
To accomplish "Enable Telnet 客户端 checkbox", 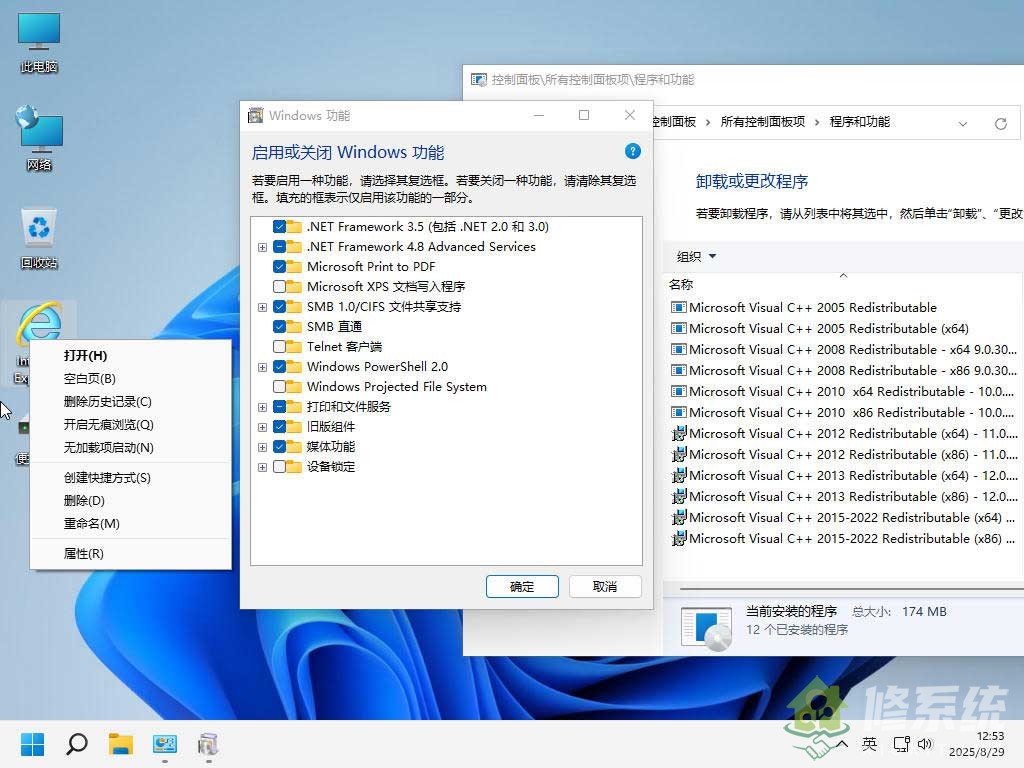I will click(x=280, y=346).
